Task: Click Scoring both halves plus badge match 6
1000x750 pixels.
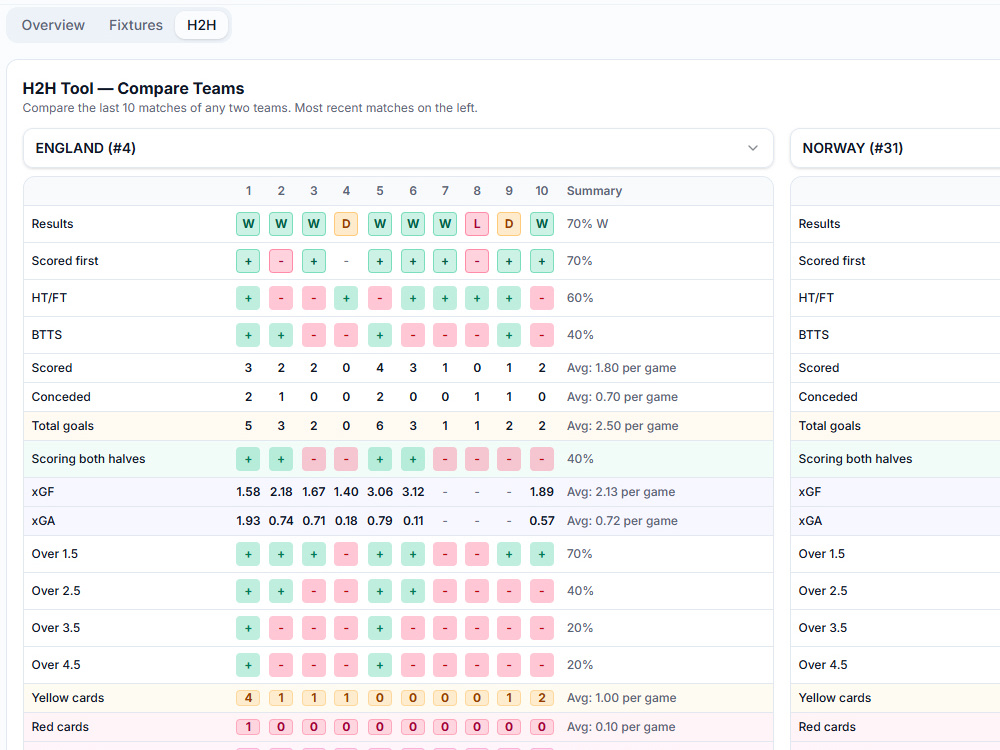Action: coord(413,459)
